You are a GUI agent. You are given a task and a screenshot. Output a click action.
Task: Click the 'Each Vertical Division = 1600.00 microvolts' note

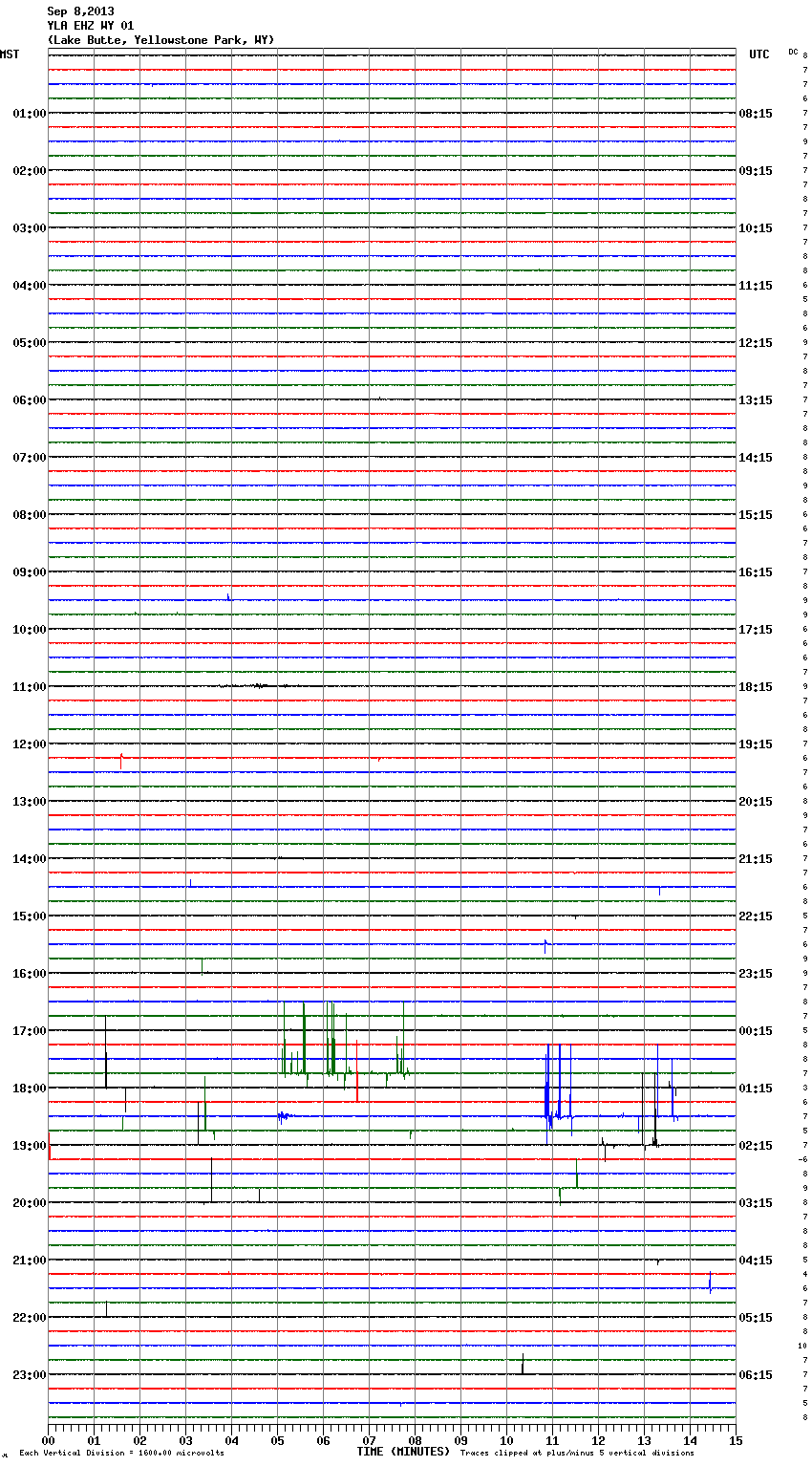point(121,1454)
